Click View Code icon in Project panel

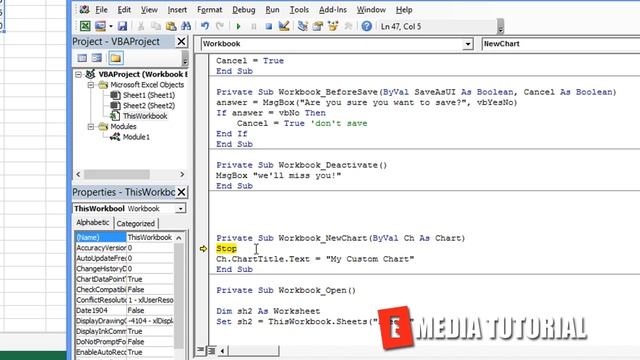pos(82,58)
